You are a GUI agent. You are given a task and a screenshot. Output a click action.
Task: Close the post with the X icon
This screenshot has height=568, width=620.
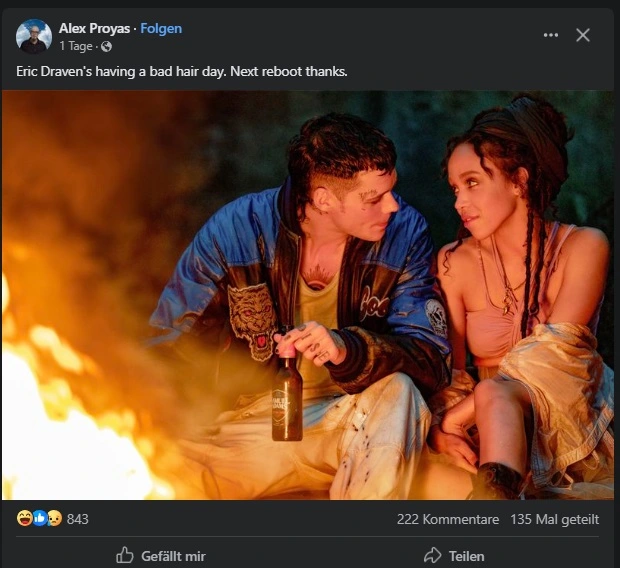point(583,35)
